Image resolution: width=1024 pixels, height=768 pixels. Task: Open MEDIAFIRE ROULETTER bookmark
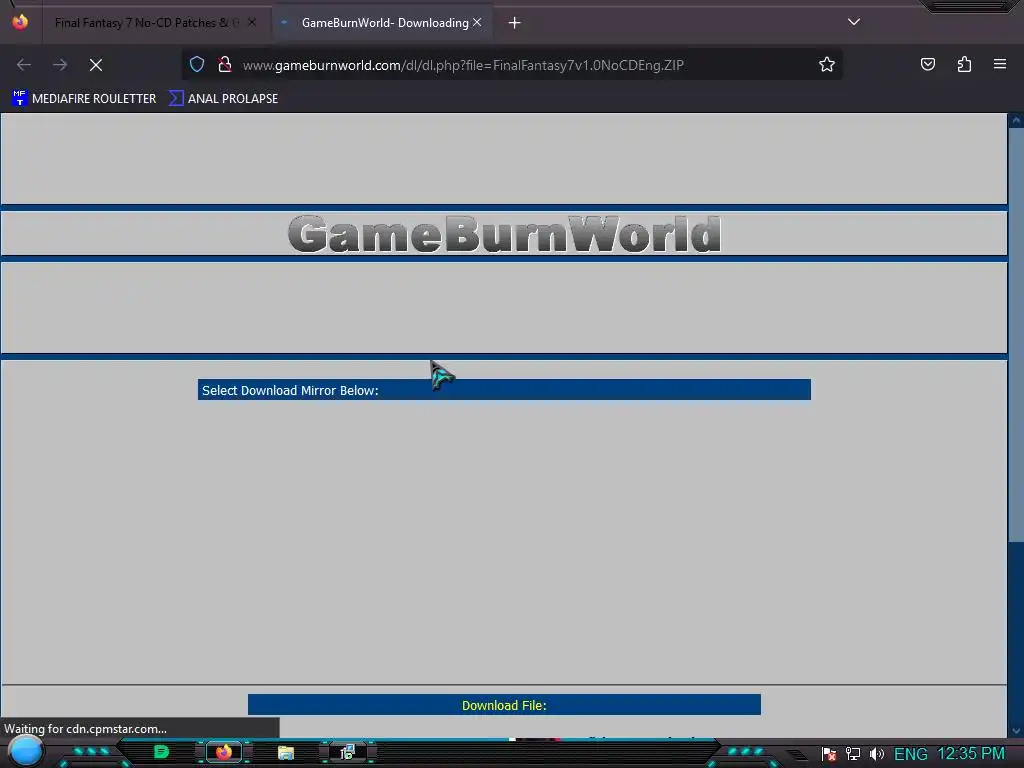(84, 99)
